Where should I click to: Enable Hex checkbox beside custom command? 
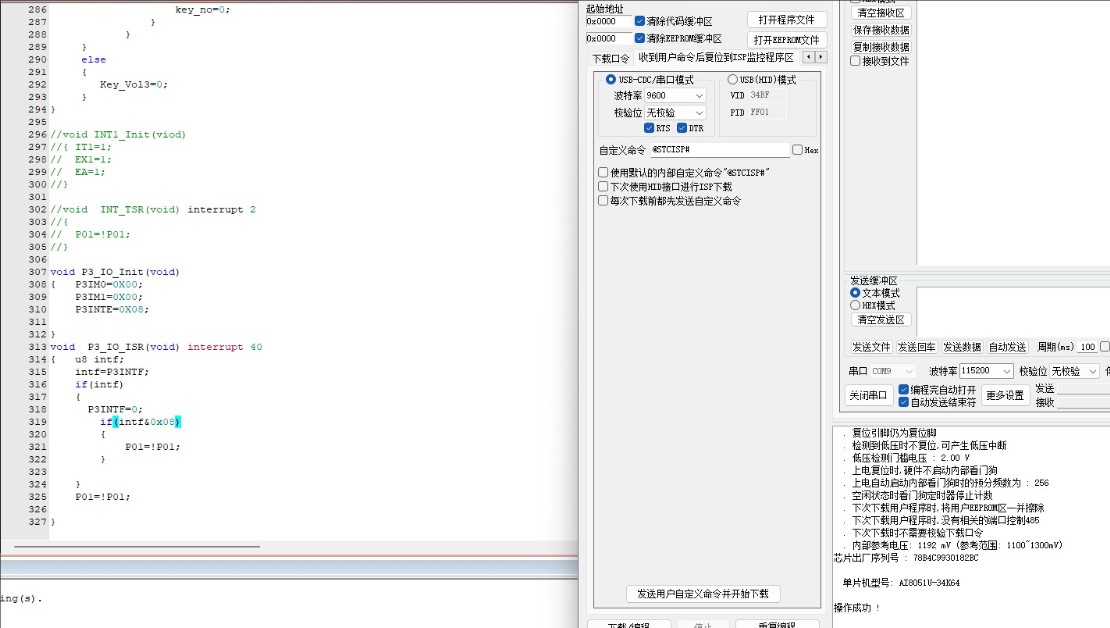coord(797,150)
